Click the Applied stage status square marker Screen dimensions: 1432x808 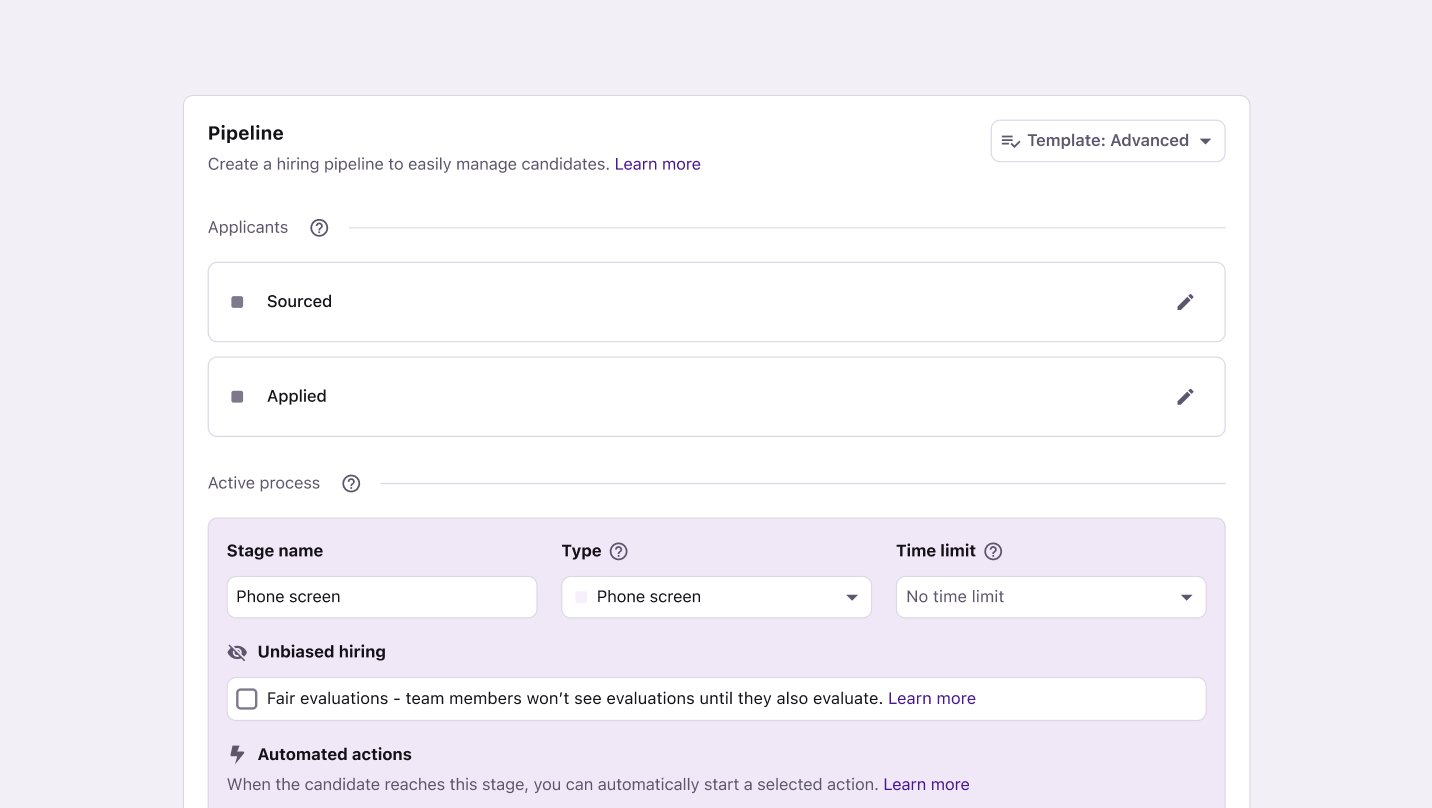click(237, 397)
